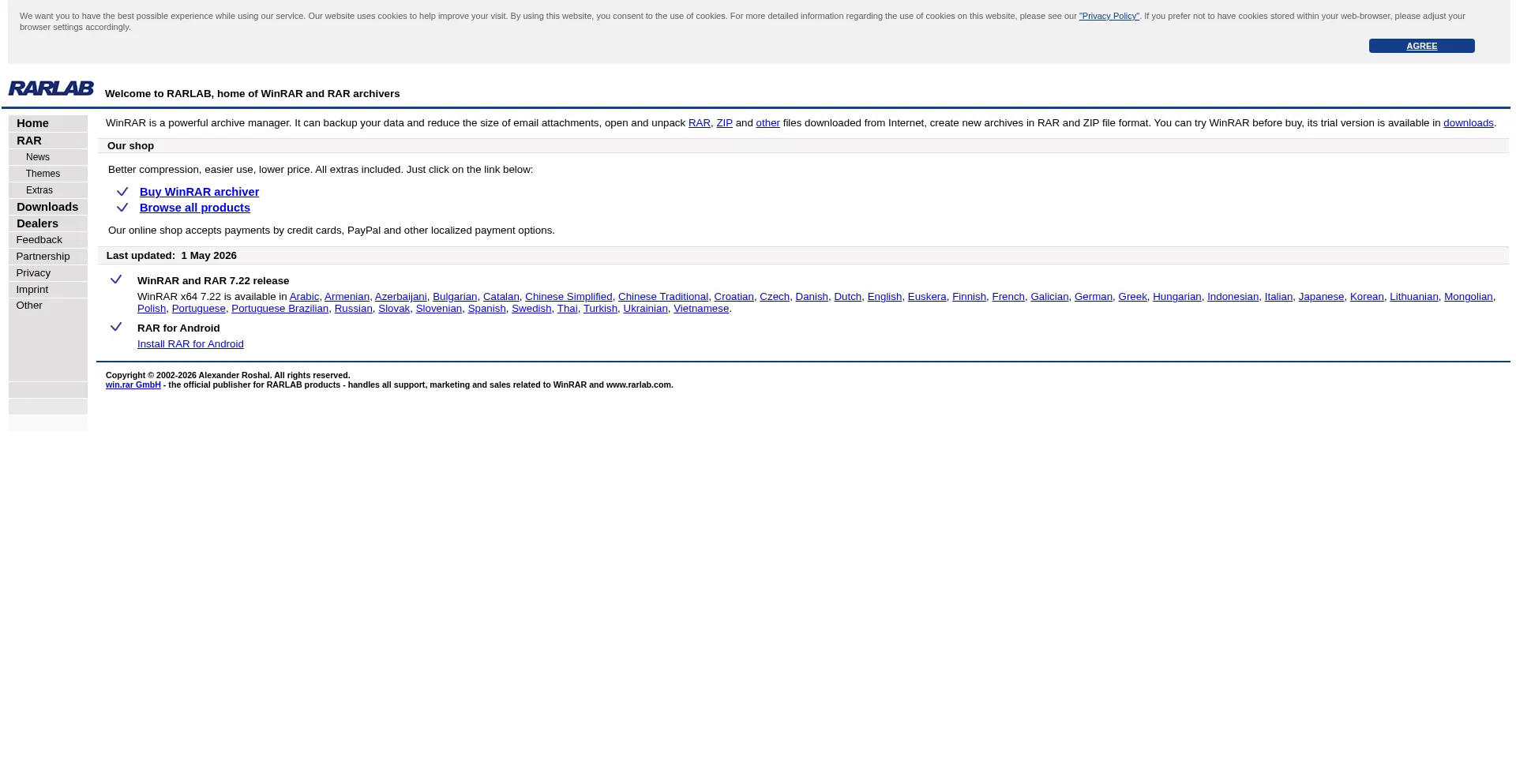Click checkmark icon beside Buy WinRAR archiver

(122, 192)
